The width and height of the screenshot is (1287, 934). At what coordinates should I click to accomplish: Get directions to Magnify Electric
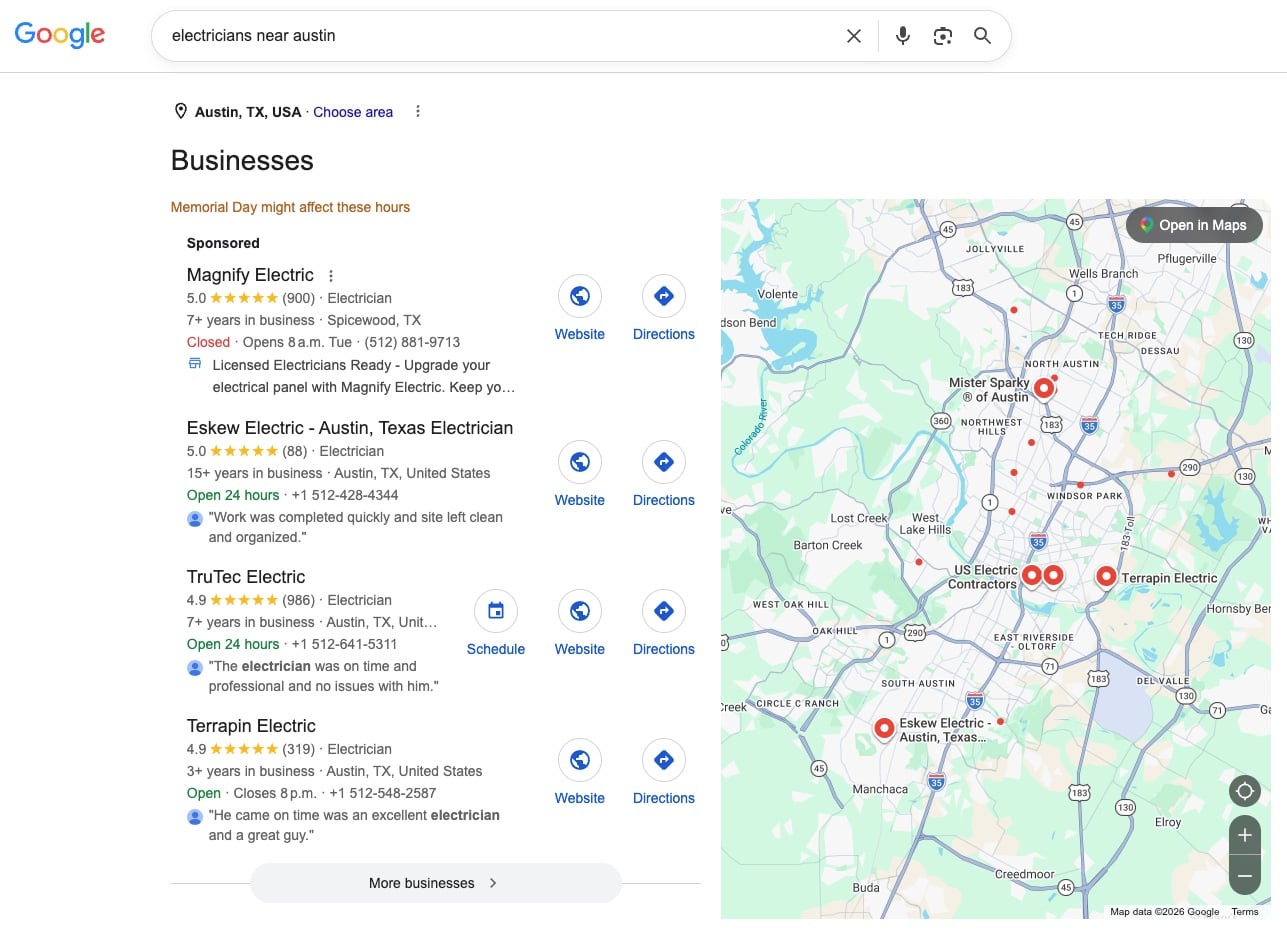click(x=664, y=296)
